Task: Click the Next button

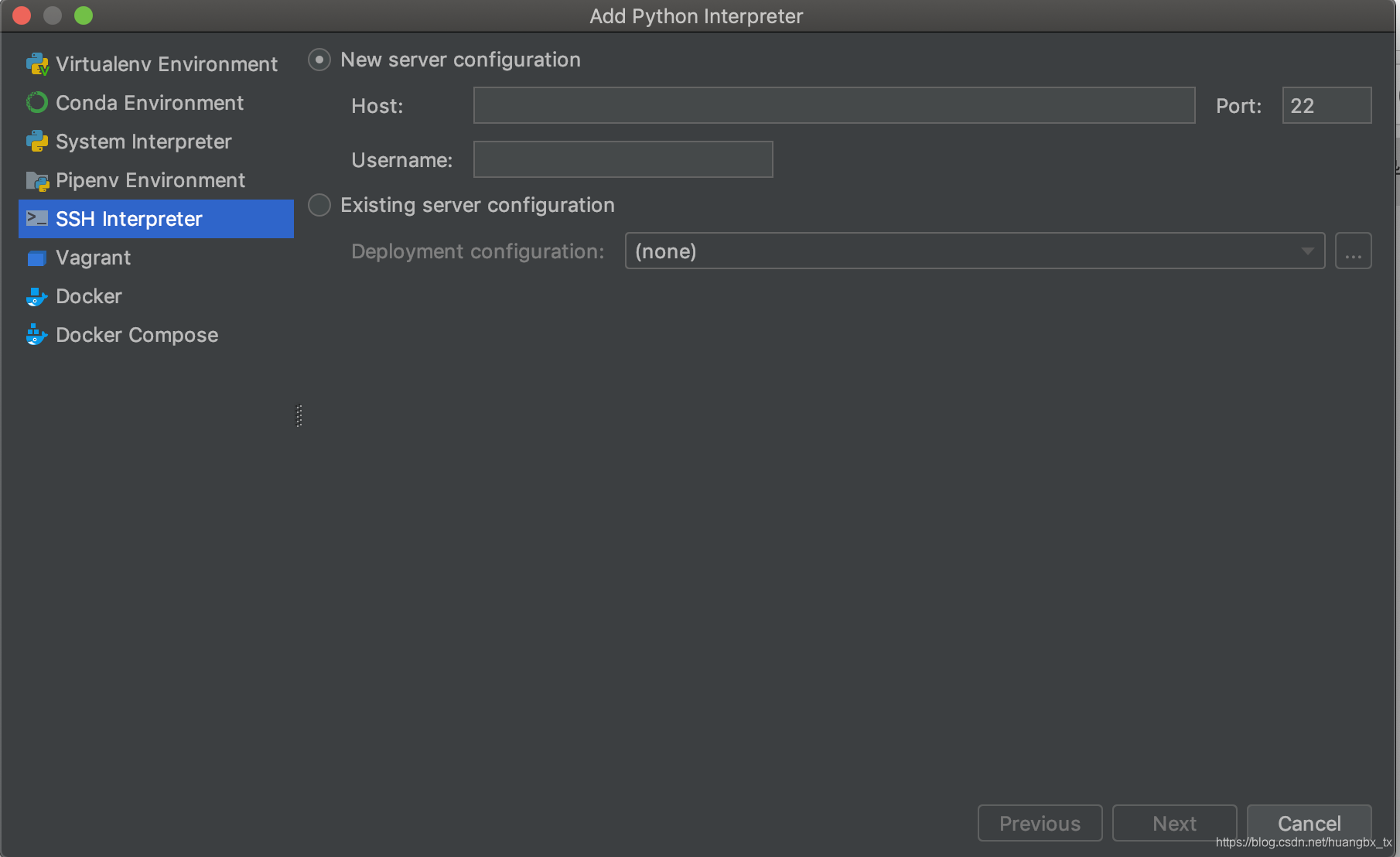Action: pos(1174,823)
